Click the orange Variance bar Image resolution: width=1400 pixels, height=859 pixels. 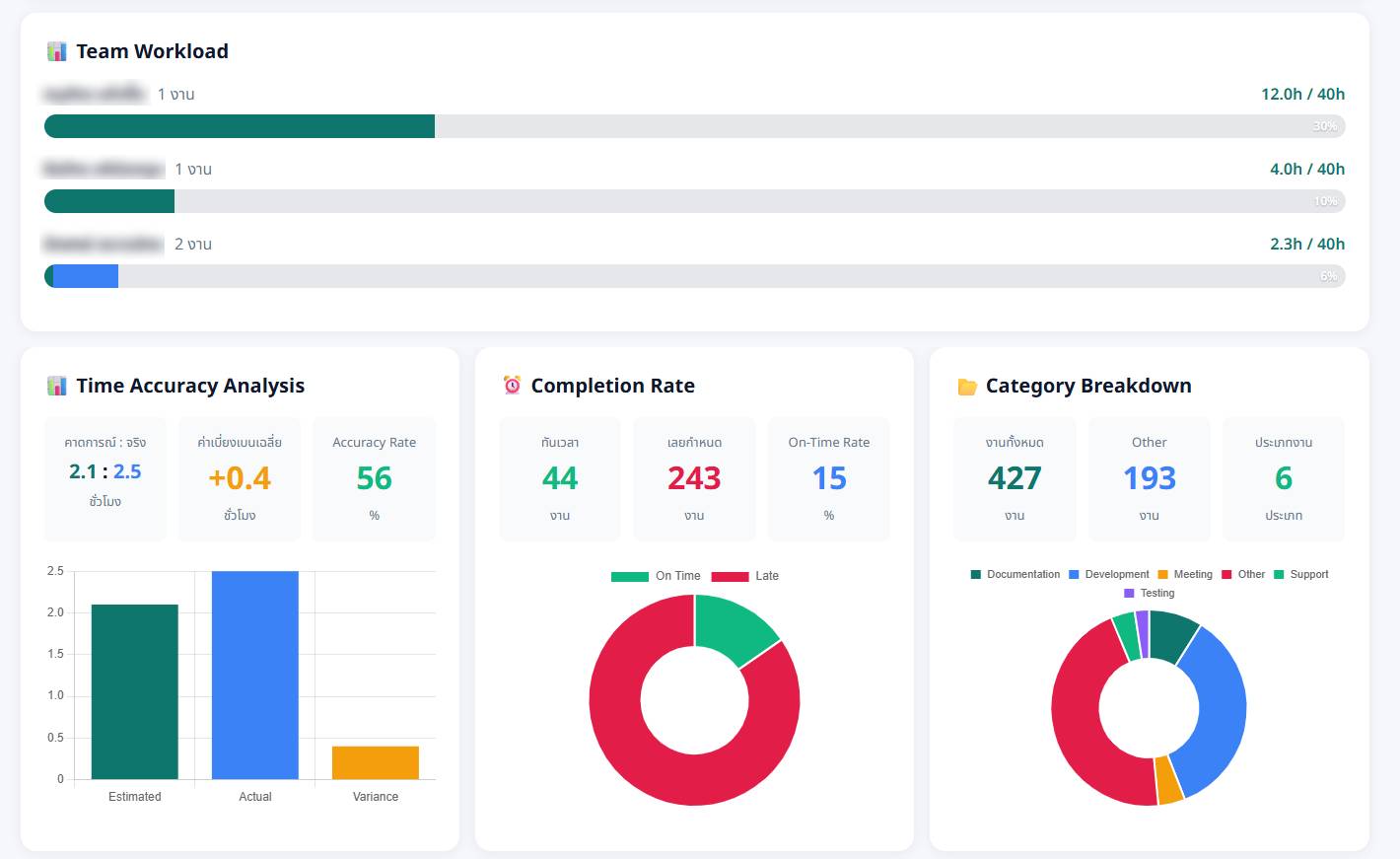376,762
